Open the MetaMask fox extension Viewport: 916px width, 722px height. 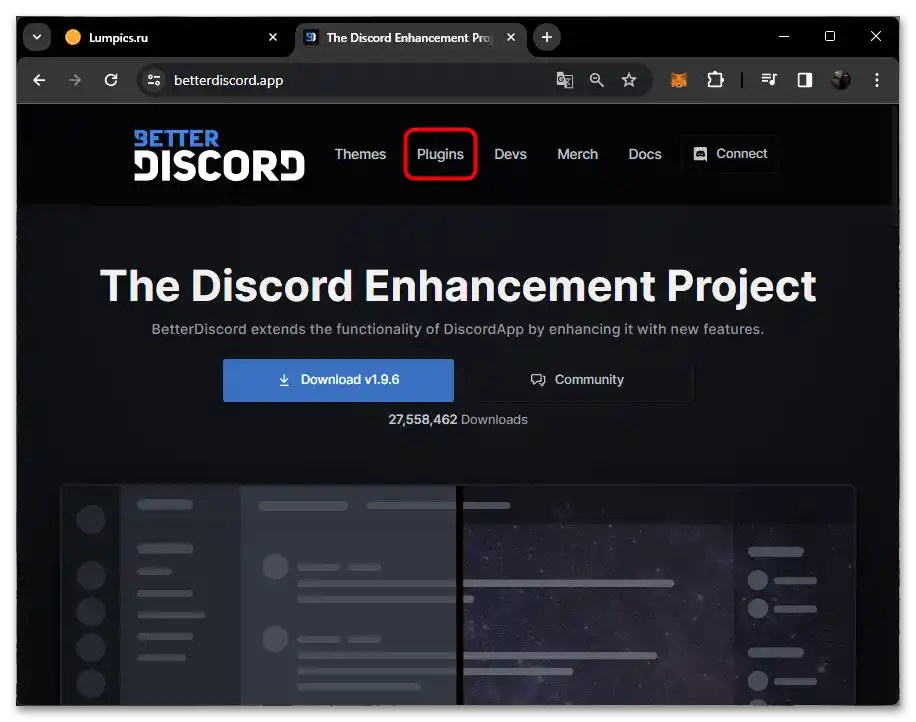679,80
